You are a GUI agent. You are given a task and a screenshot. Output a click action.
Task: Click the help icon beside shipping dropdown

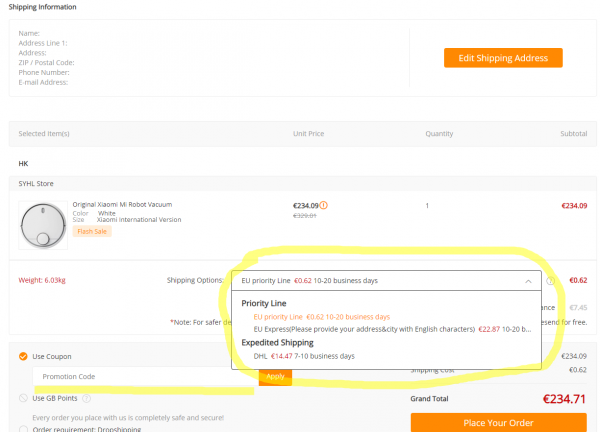point(551,281)
